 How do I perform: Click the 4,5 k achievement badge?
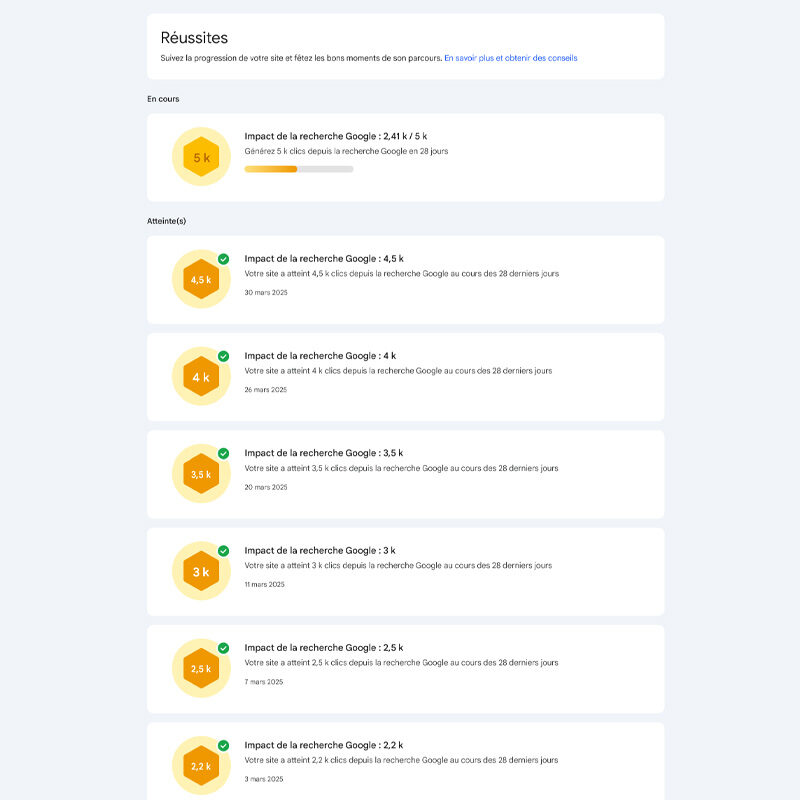[x=201, y=279]
